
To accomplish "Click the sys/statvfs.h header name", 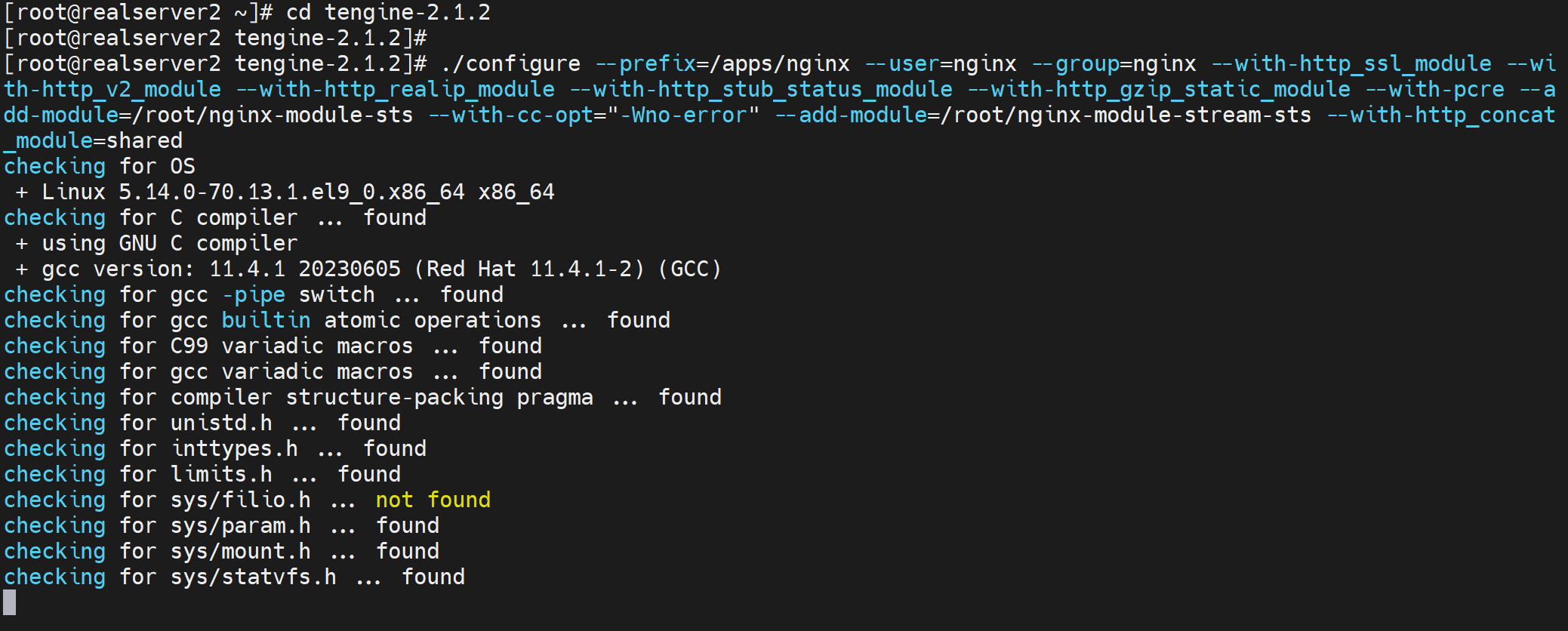I will tap(253, 577).
